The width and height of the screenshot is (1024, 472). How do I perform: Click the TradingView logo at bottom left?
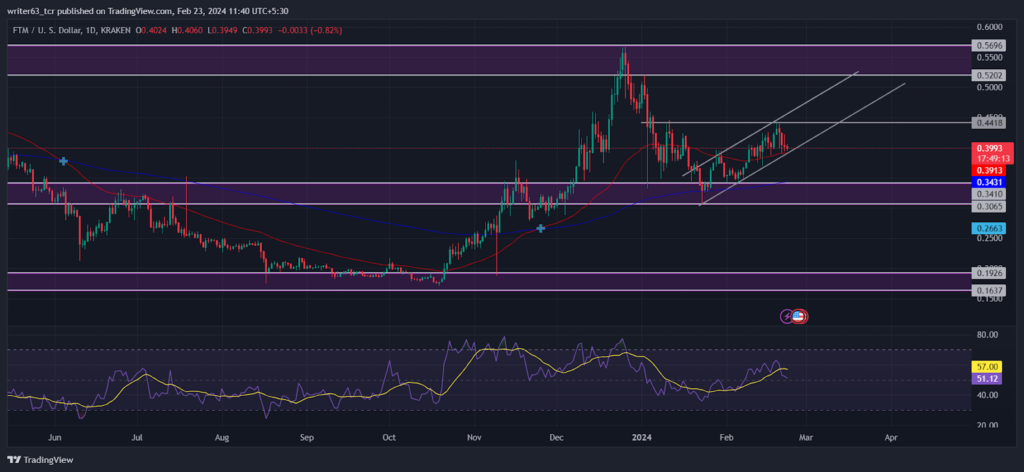pyautogui.click(x=40, y=460)
